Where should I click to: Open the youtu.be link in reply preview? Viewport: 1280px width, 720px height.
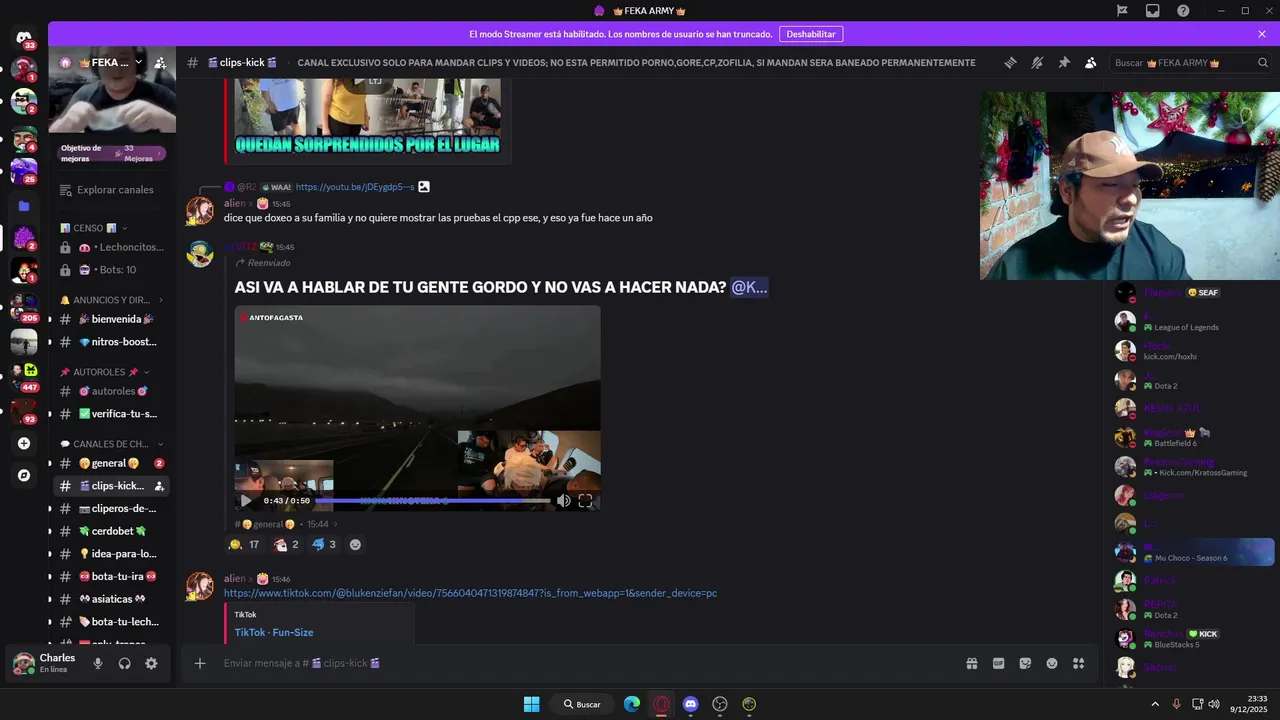[x=355, y=187]
